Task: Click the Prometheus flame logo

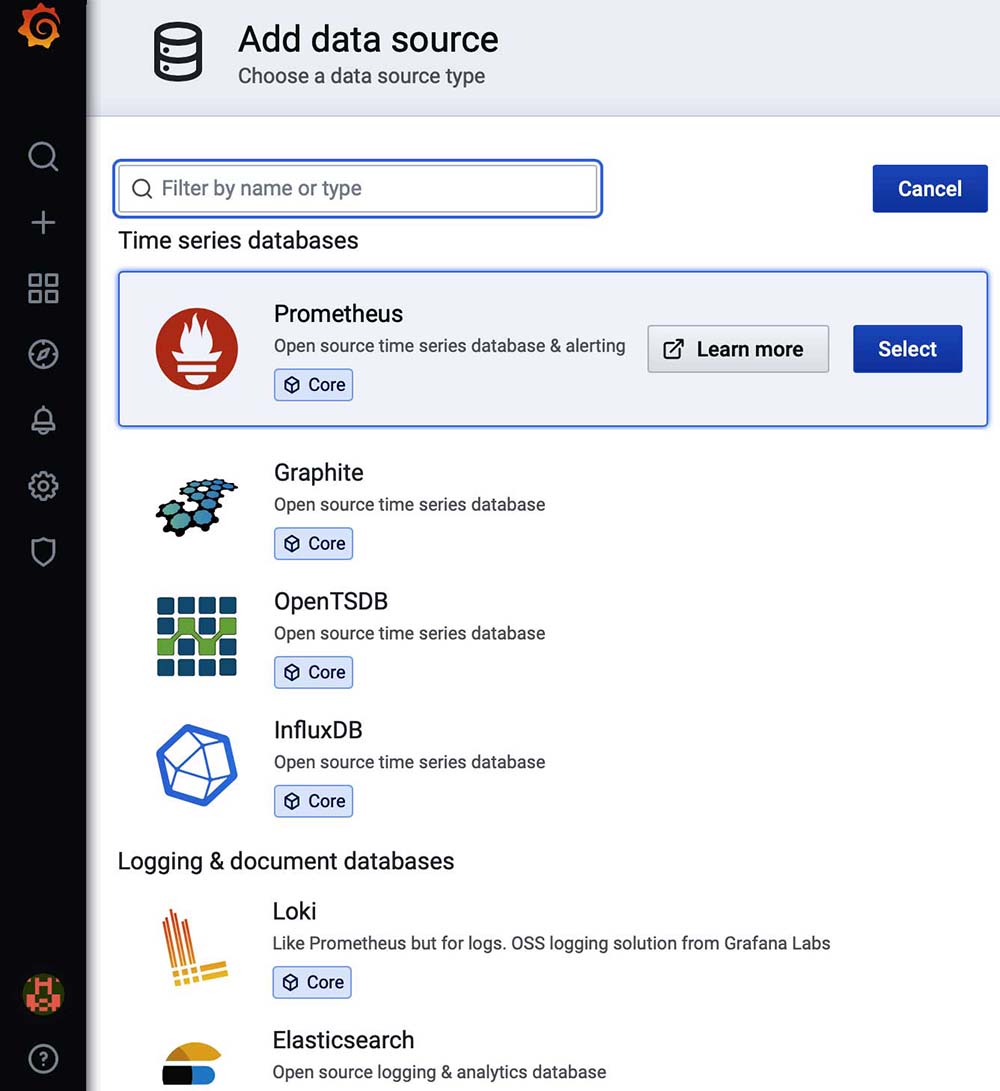Action: 197,349
